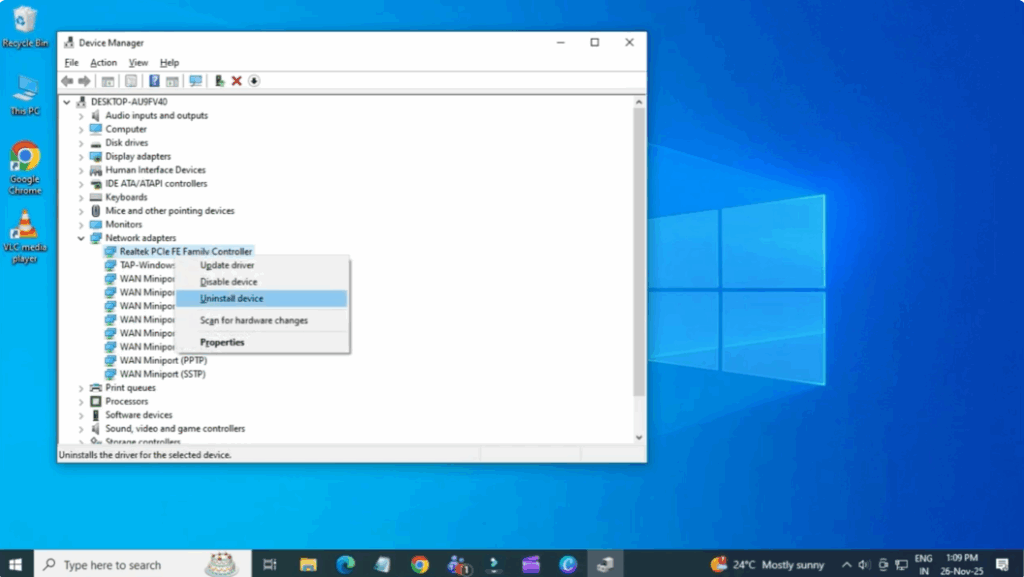Click the Help icon in the toolbar
1024x577 pixels.
pos(155,81)
